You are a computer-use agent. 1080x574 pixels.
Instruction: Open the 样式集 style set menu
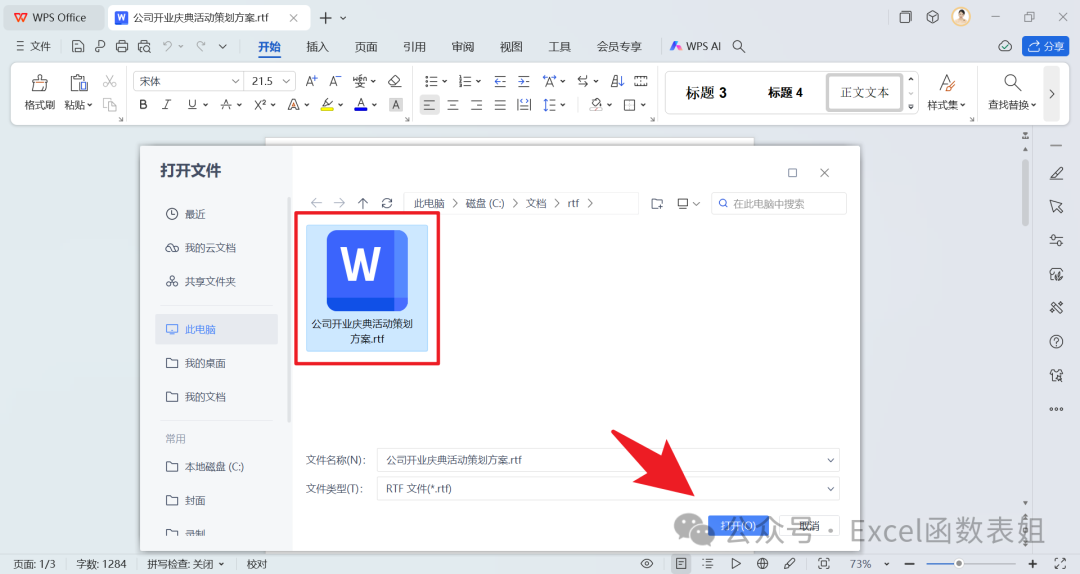click(x=946, y=92)
